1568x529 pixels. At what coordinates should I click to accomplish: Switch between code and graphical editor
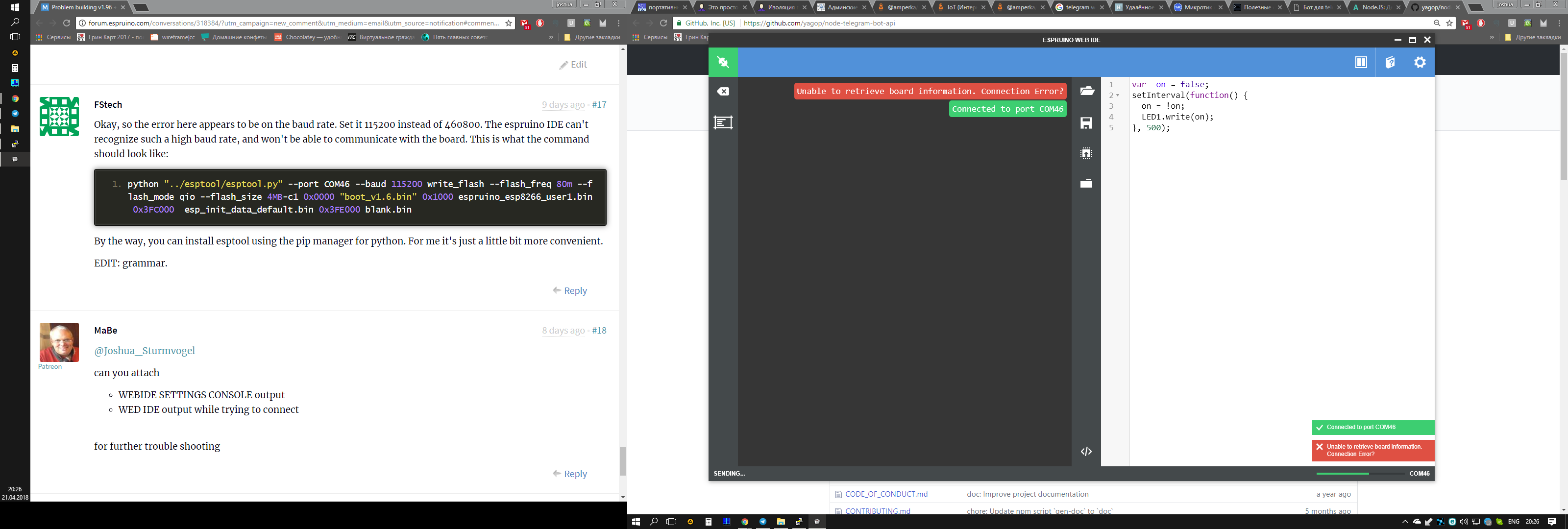[x=1086, y=451]
